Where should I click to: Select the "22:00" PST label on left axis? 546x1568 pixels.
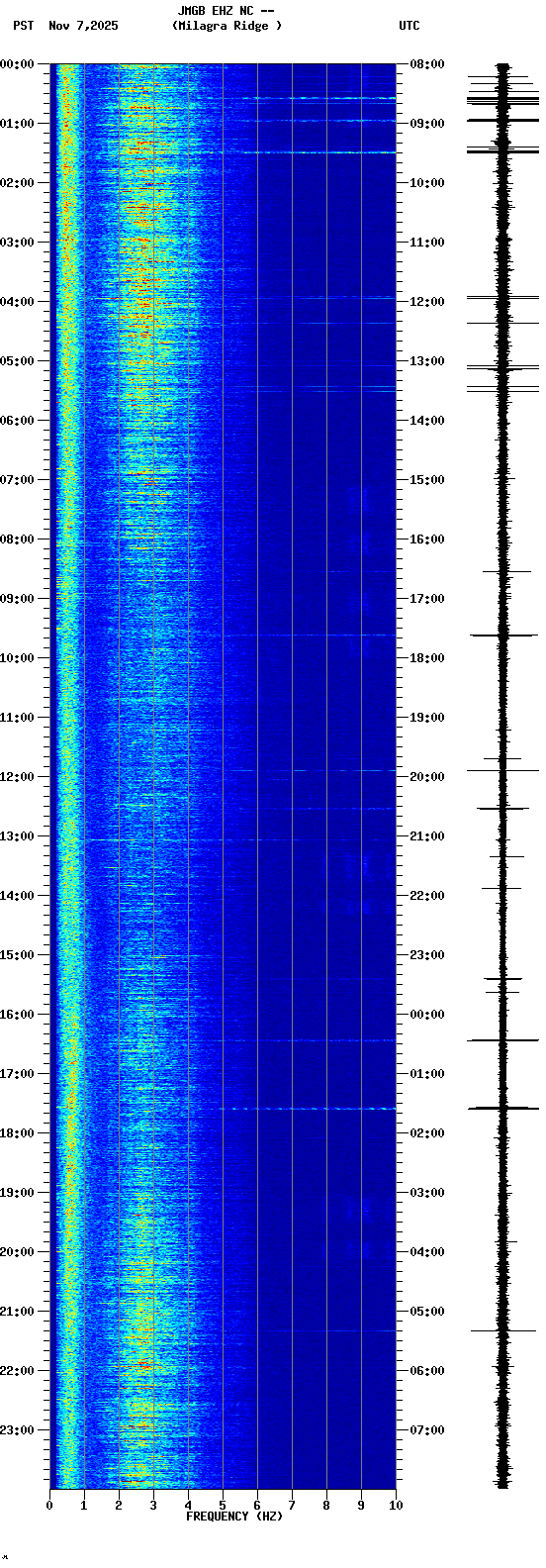17,1371
